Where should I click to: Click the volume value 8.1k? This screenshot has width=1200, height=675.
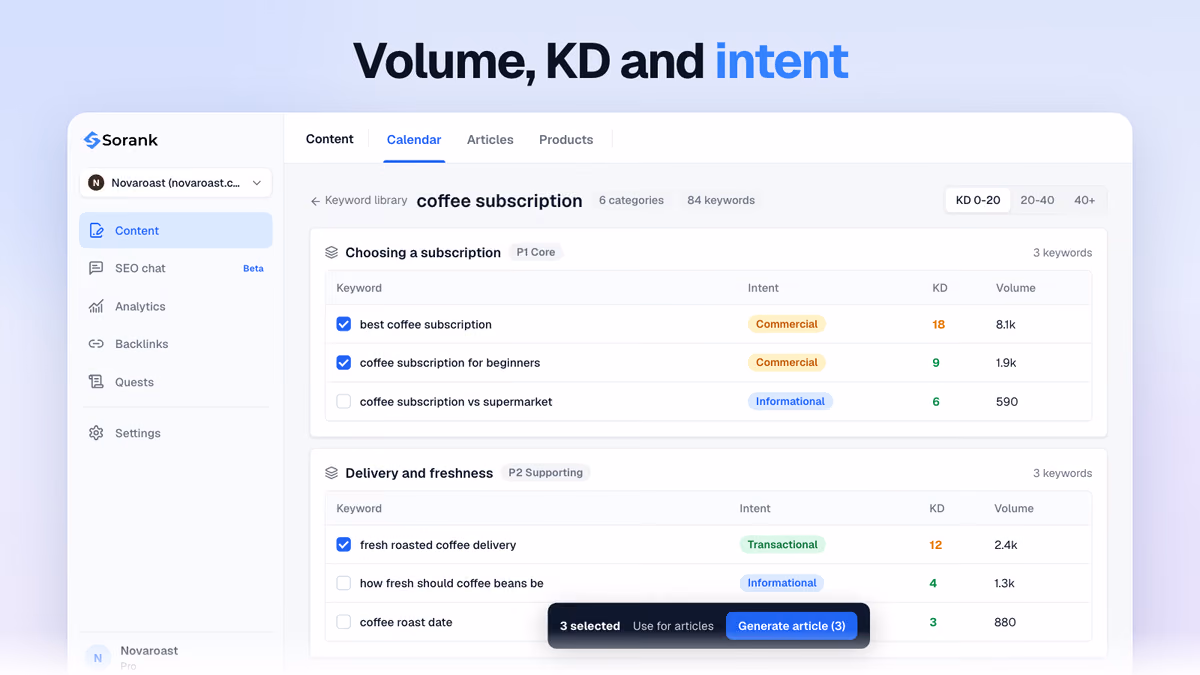(x=1006, y=325)
